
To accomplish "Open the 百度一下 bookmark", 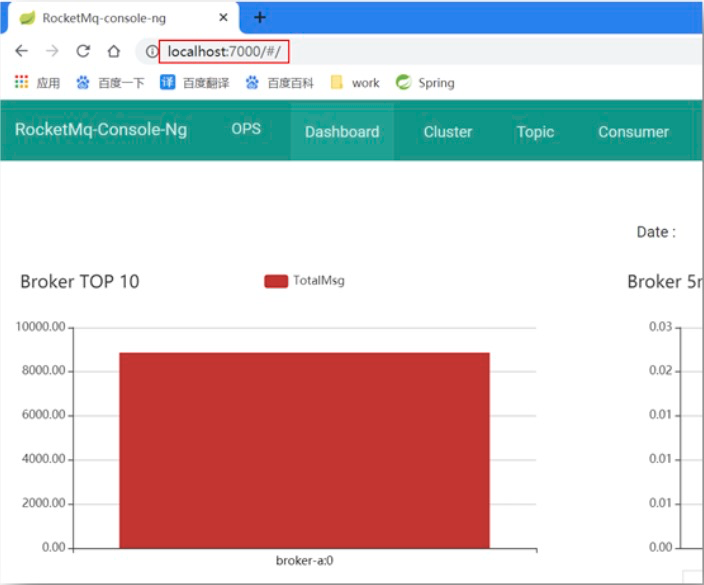I will pyautogui.click(x=110, y=83).
